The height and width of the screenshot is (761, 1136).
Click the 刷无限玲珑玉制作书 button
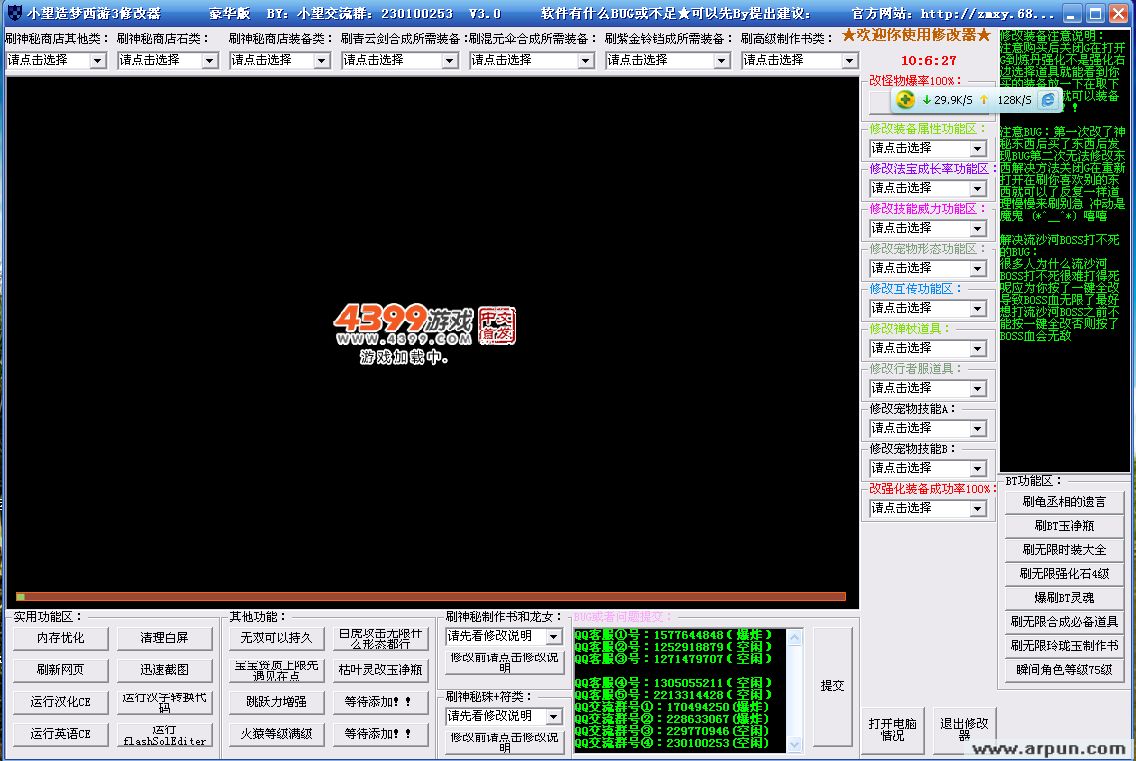[x=1064, y=646]
